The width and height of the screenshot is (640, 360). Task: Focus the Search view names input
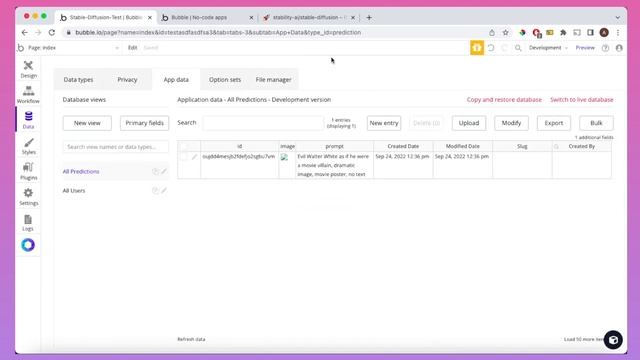(116, 147)
